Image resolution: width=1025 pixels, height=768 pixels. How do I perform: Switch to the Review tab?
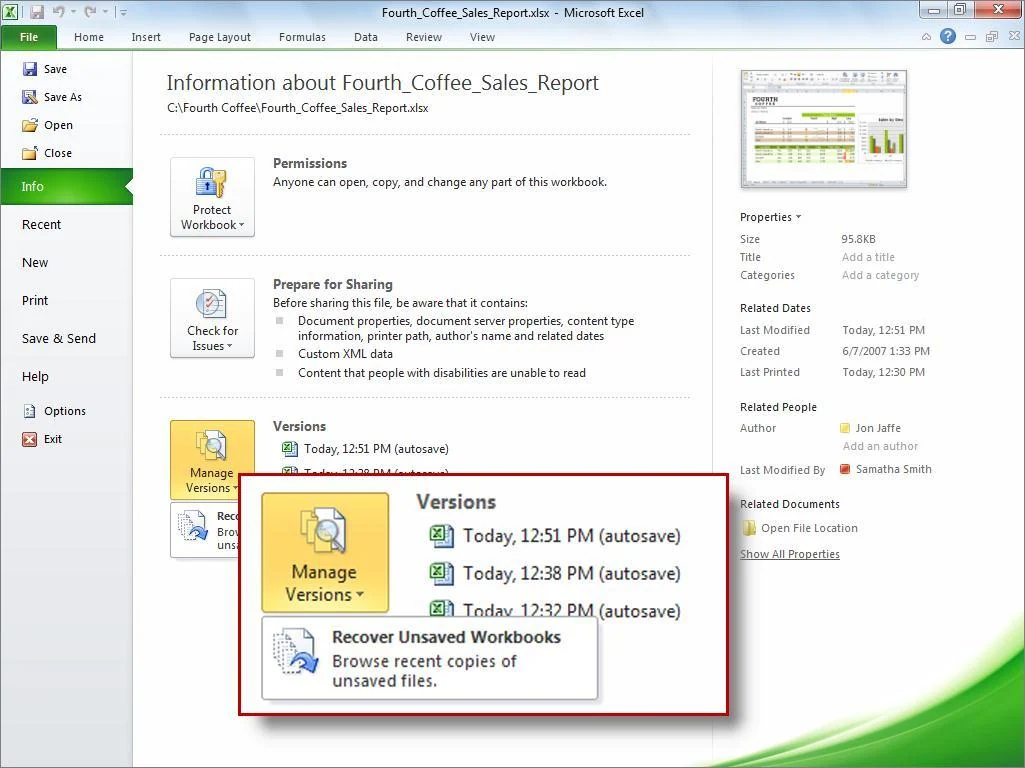pyautogui.click(x=424, y=37)
